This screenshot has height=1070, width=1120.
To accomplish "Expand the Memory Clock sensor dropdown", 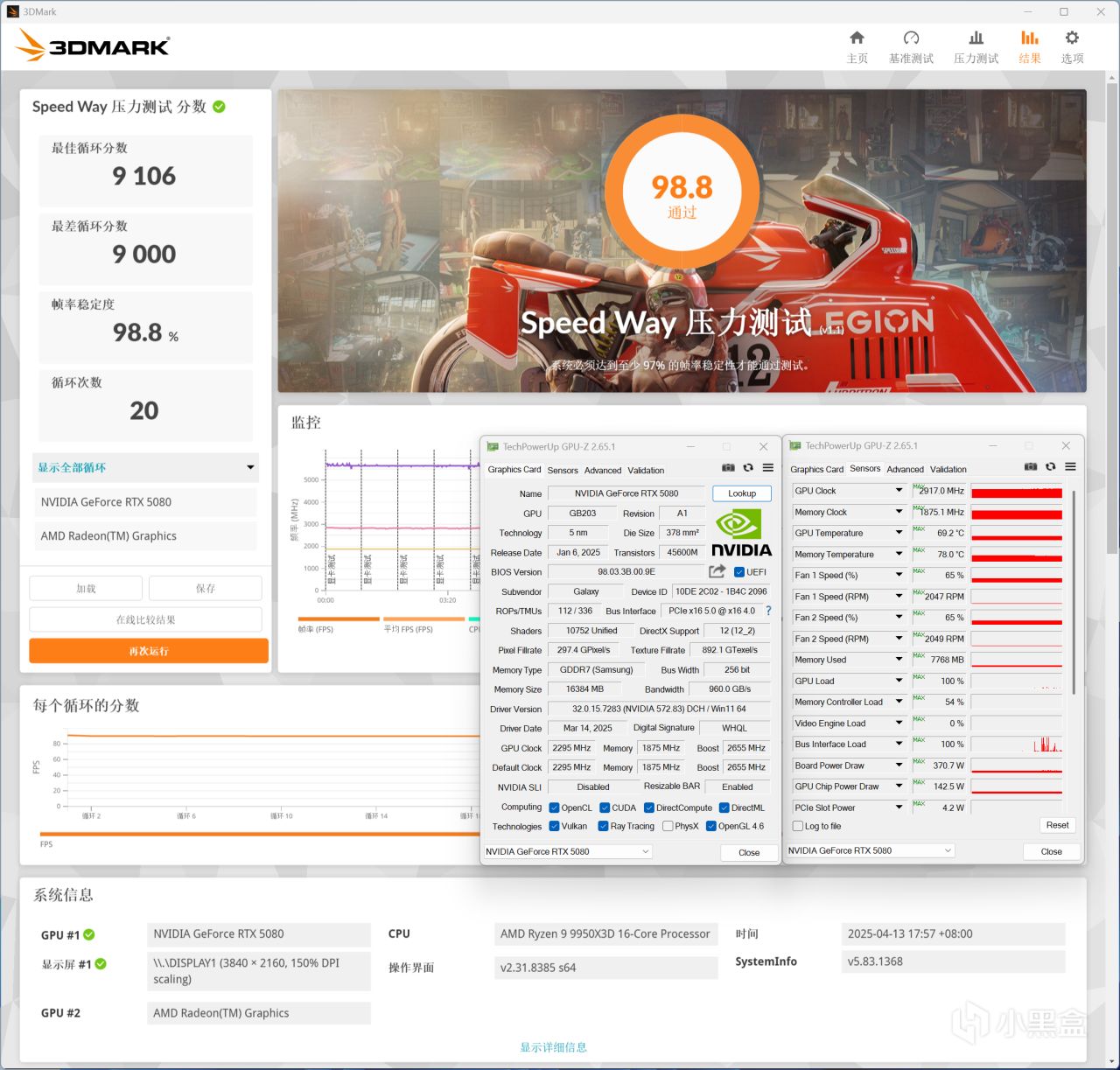I will [899, 512].
